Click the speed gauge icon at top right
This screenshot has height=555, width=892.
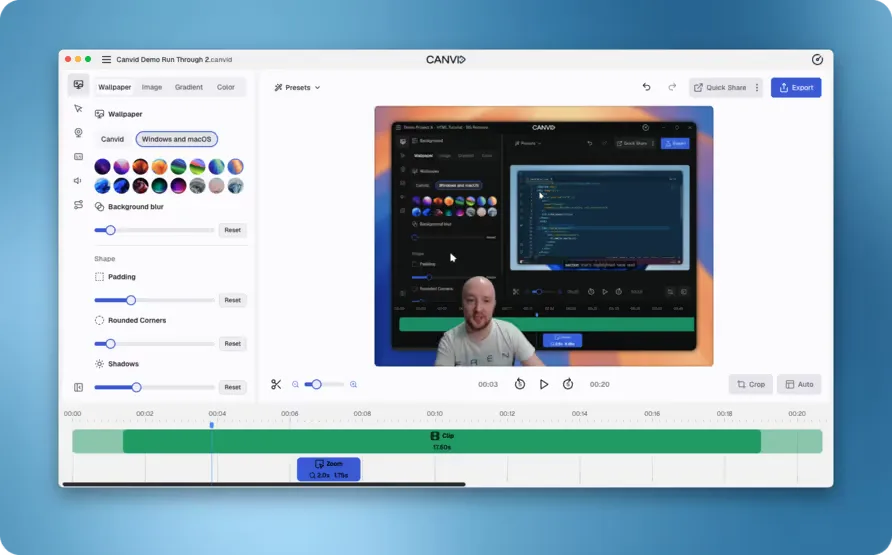pos(817,60)
